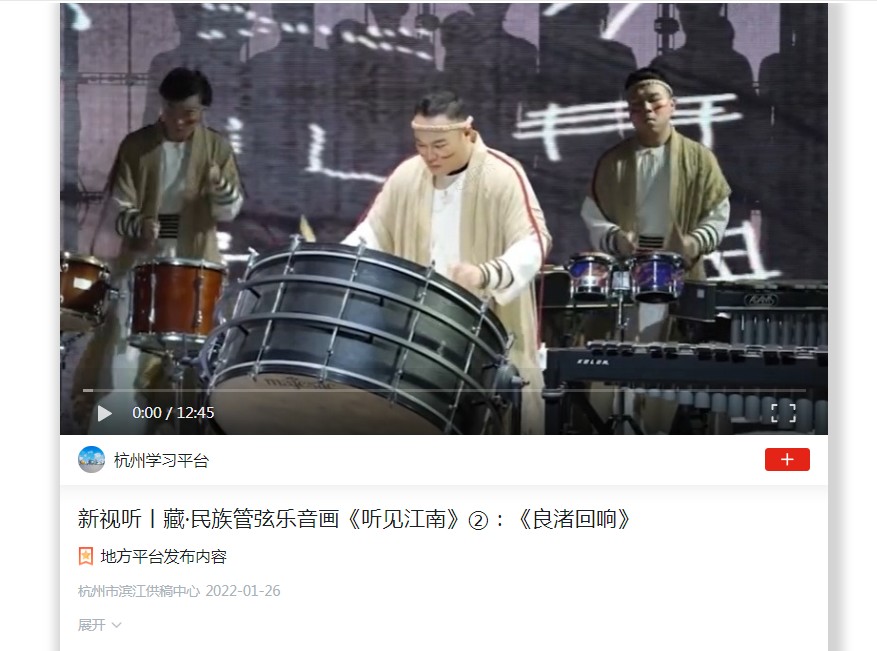Click the video time display 0:00 / 12:45
The image size is (877, 651).
point(173,413)
